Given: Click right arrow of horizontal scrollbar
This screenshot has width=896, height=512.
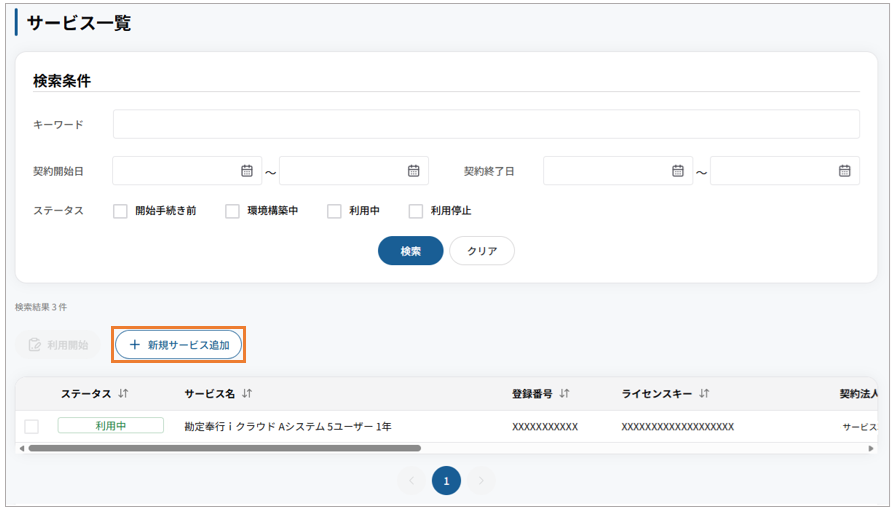Looking at the screenshot, I should coord(871,449).
